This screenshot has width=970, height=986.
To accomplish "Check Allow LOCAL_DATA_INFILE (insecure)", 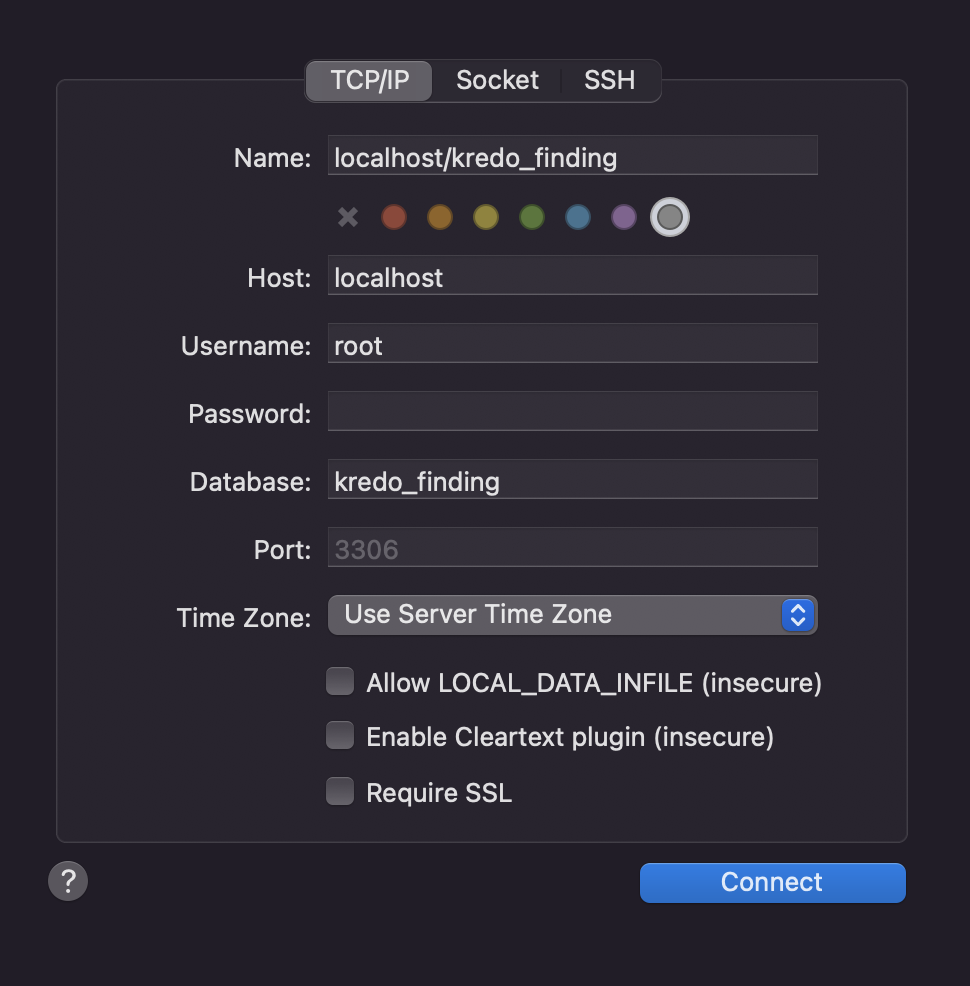I will [x=340, y=681].
